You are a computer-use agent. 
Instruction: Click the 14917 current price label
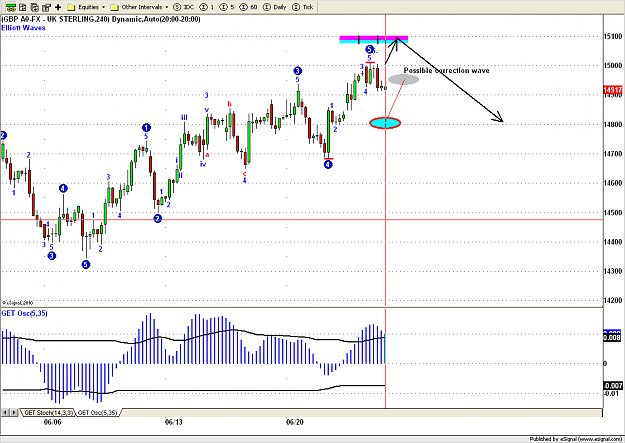[613, 91]
